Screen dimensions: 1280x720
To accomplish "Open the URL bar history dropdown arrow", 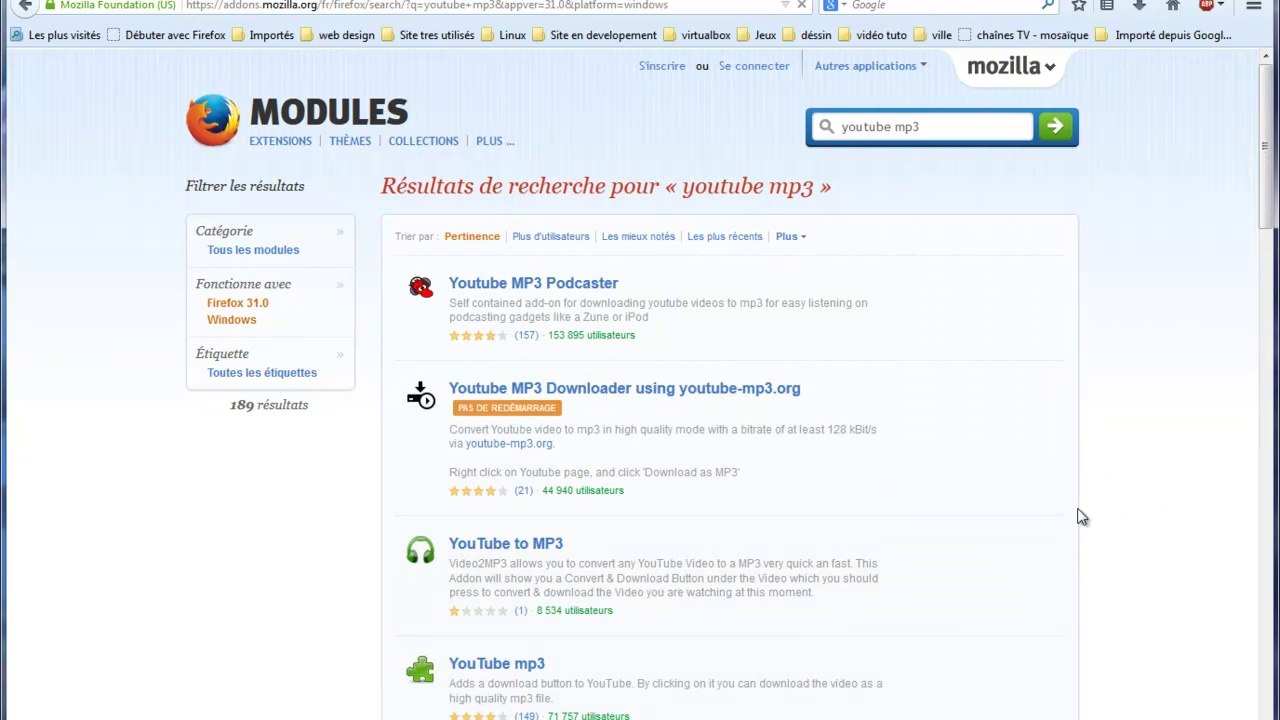I will pos(784,5).
